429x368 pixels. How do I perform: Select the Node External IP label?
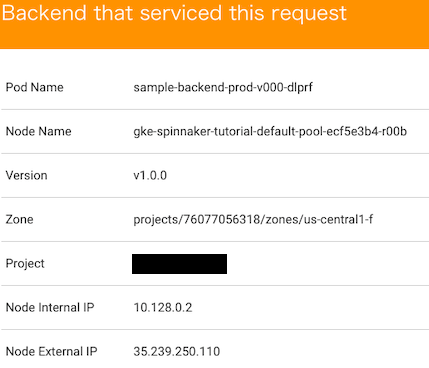click(51, 351)
